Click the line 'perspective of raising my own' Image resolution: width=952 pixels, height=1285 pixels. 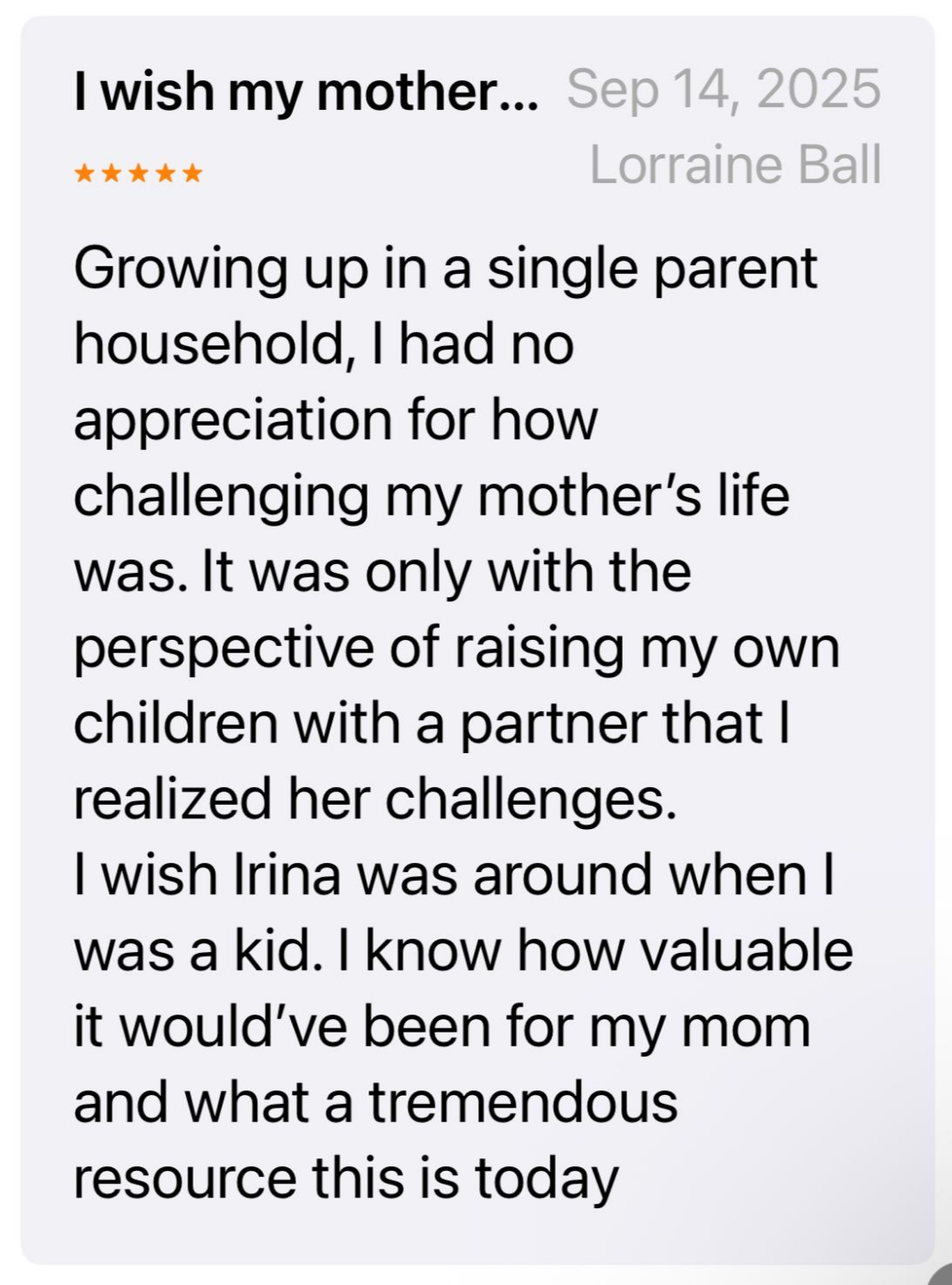pos(456,648)
